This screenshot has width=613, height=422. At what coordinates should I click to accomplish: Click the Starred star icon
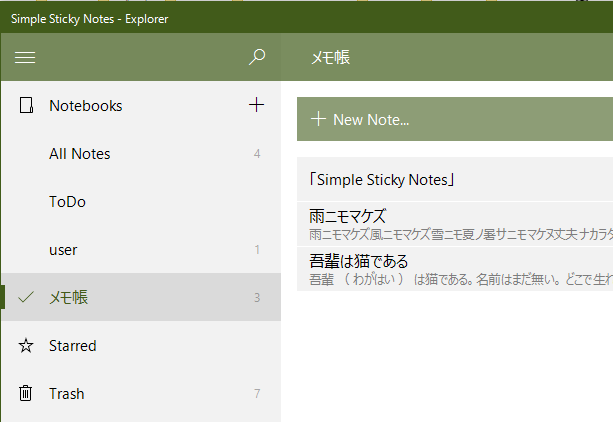click(x=26, y=346)
